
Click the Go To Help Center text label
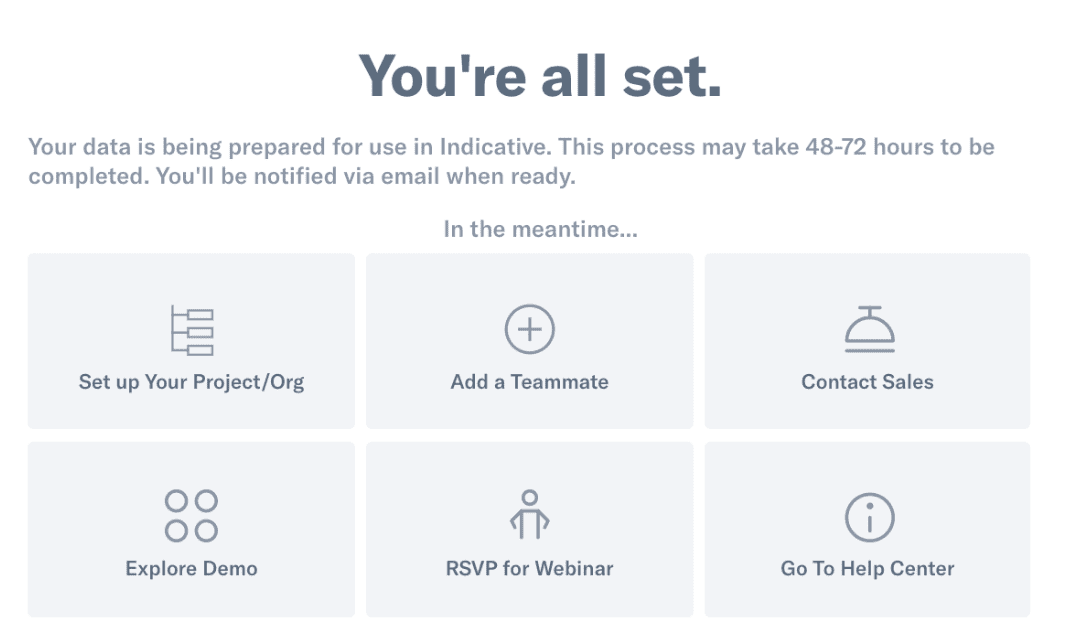click(x=867, y=568)
